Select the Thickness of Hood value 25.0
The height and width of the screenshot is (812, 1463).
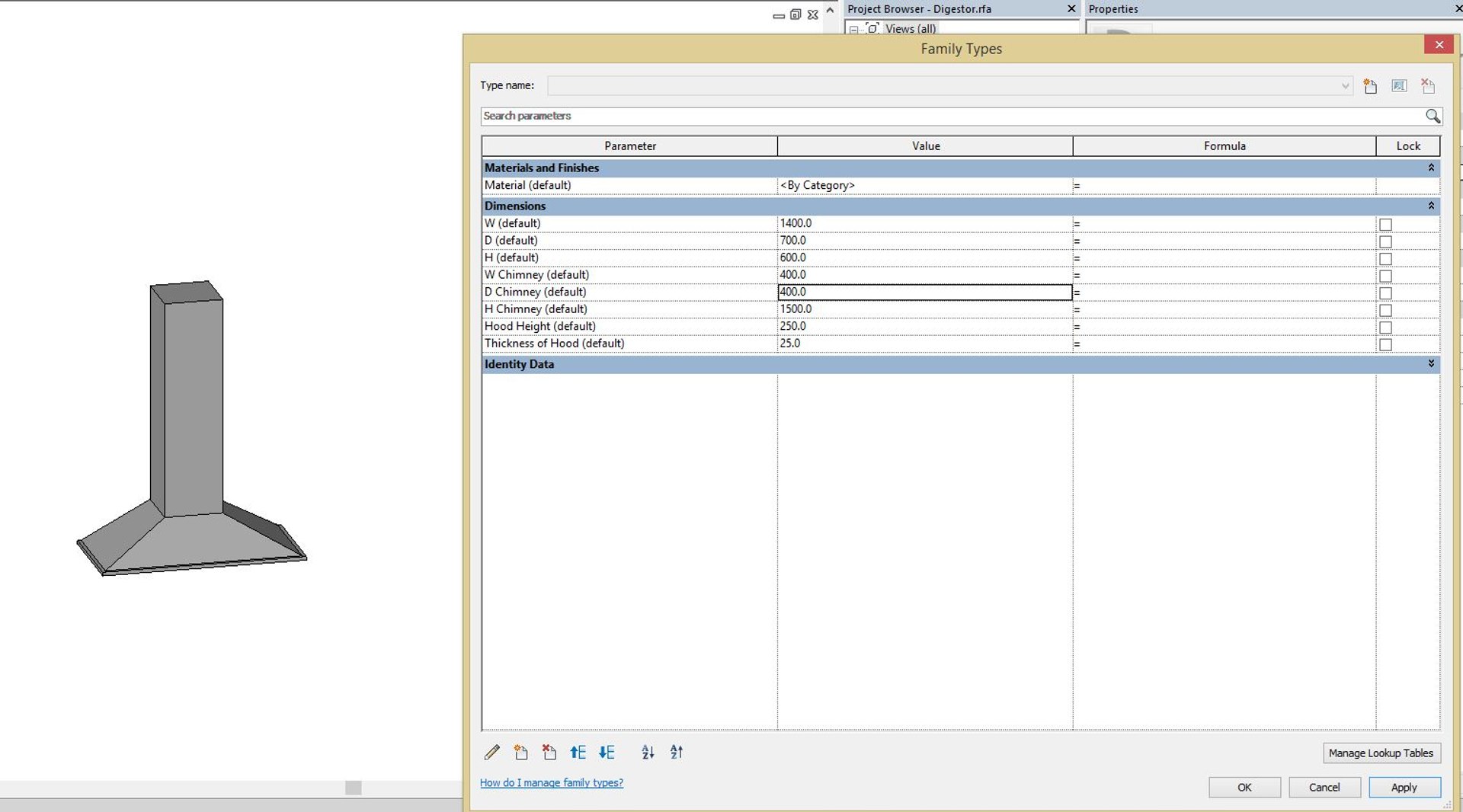pyautogui.click(x=924, y=344)
